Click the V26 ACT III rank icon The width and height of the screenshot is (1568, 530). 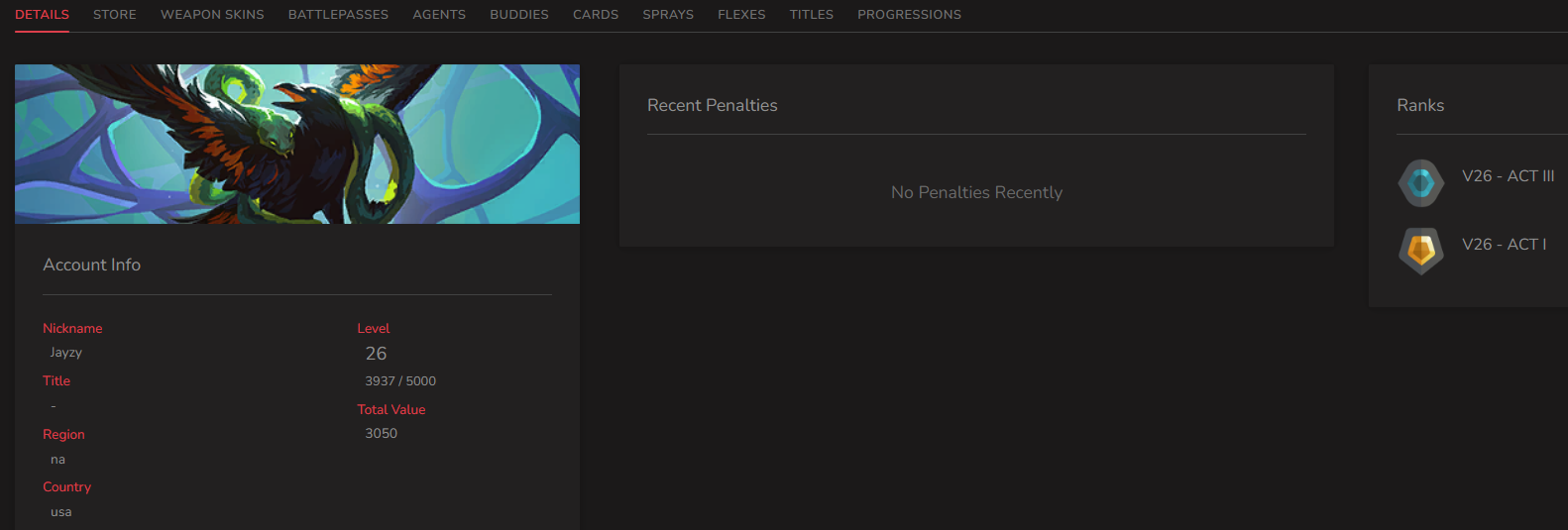coord(1420,183)
